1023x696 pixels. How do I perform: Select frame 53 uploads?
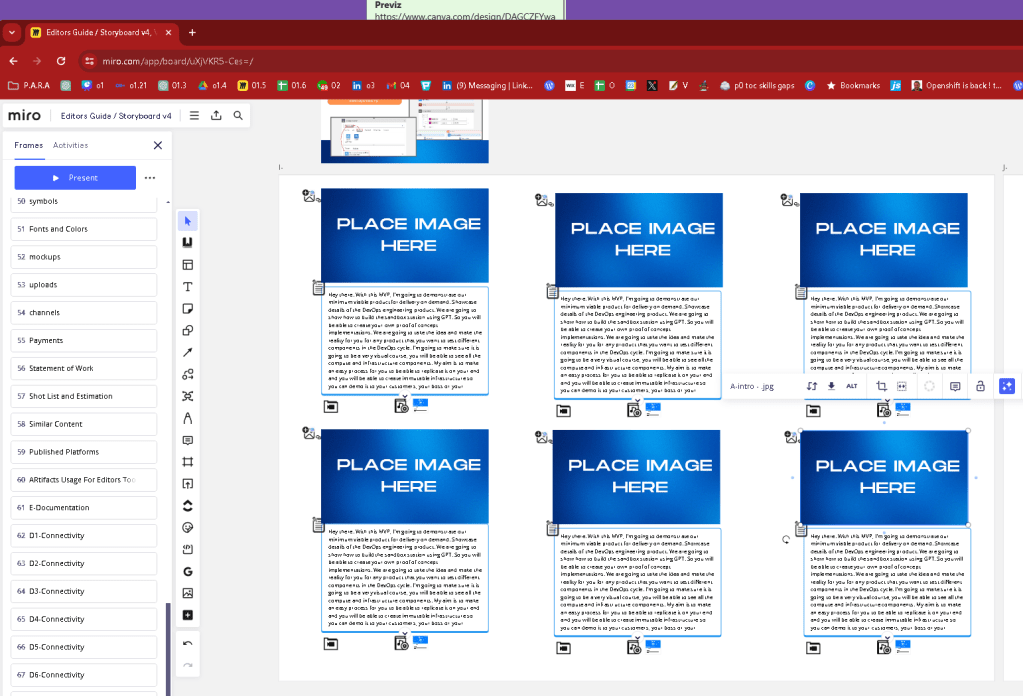click(84, 285)
